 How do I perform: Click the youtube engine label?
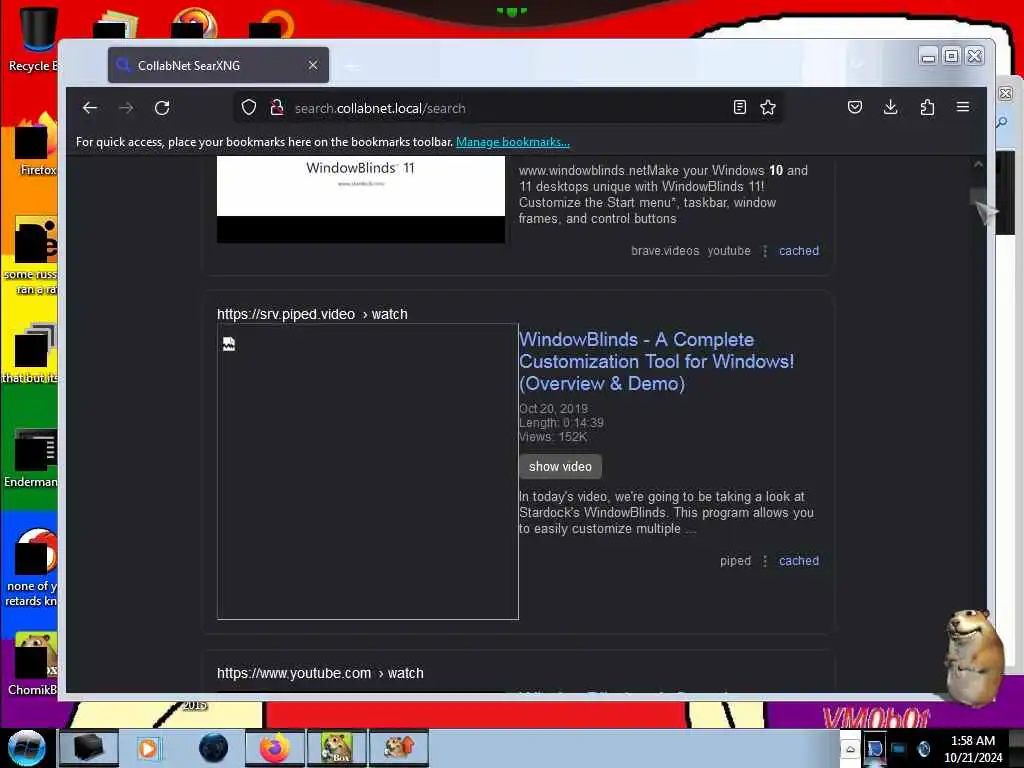tap(729, 251)
